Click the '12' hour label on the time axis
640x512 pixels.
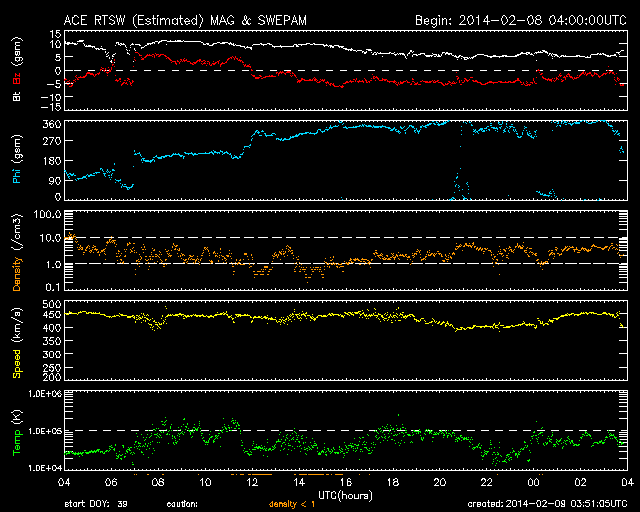click(x=252, y=483)
